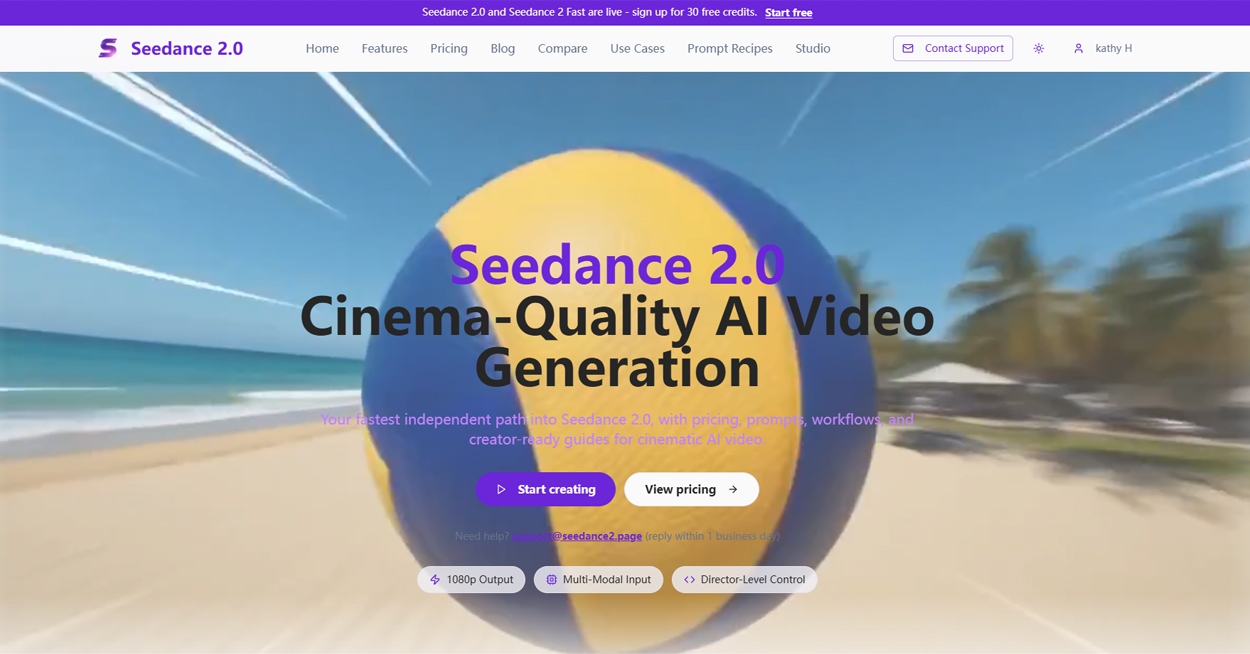The image size is (1250, 654).
Task: Click the 1080p Output badge
Action: [471, 579]
